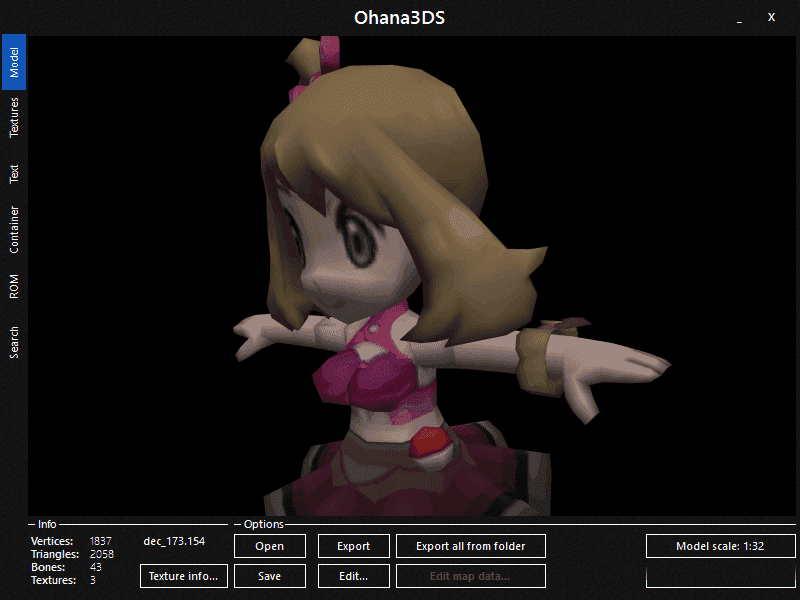Open the Text tab
The height and width of the screenshot is (600, 800).
point(14,173)
